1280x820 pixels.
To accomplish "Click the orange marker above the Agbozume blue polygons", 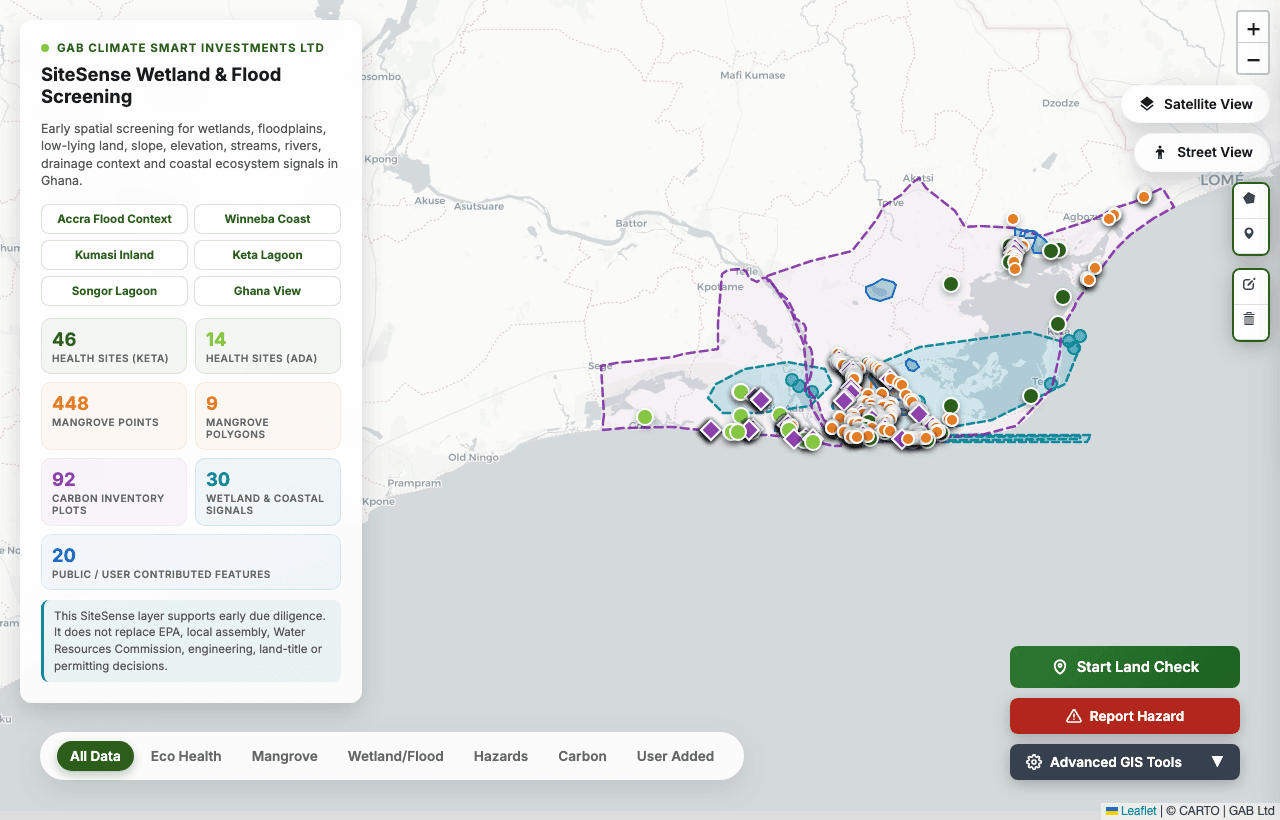I will 1013,219.
